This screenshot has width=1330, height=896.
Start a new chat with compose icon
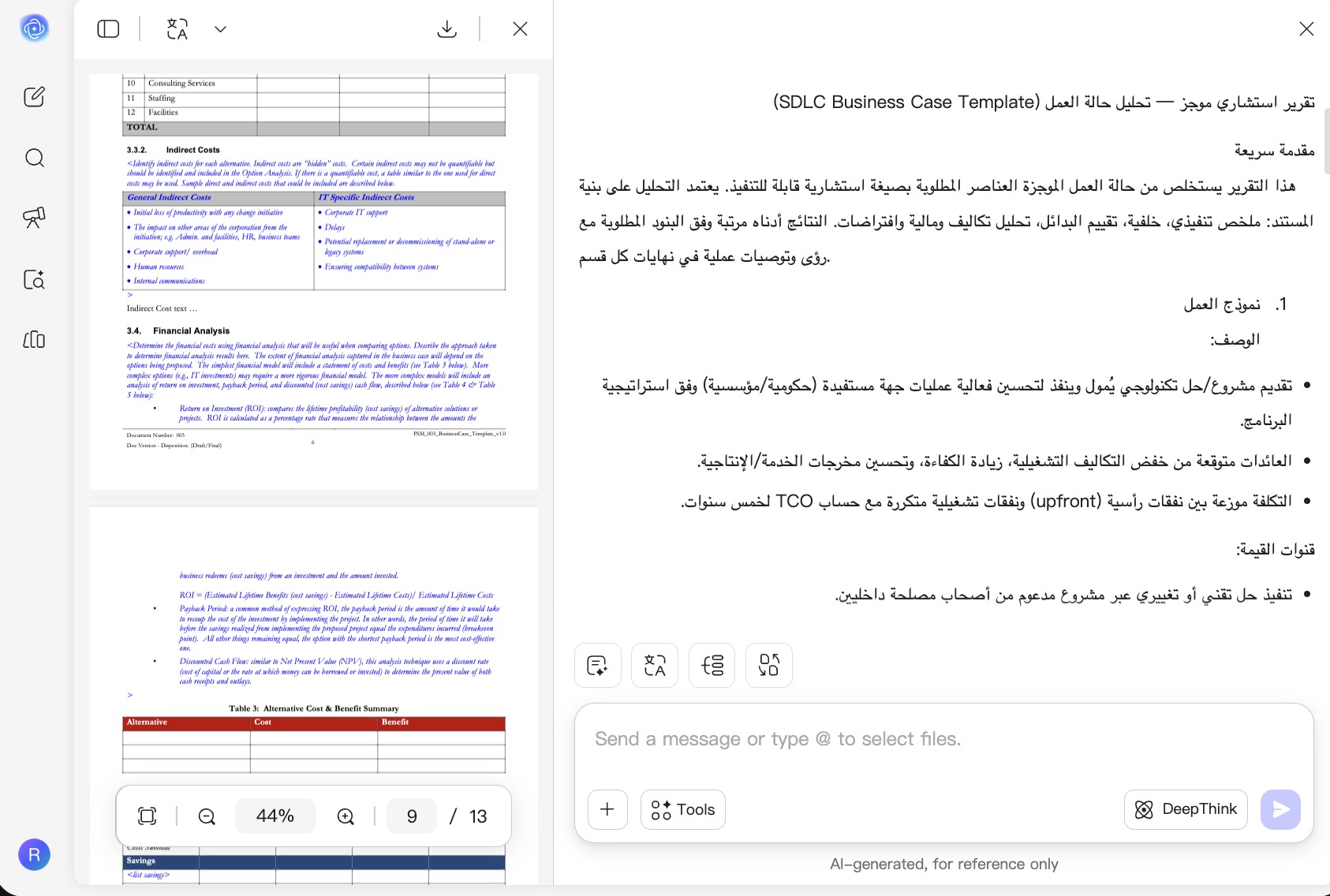[x=34, y=97]
